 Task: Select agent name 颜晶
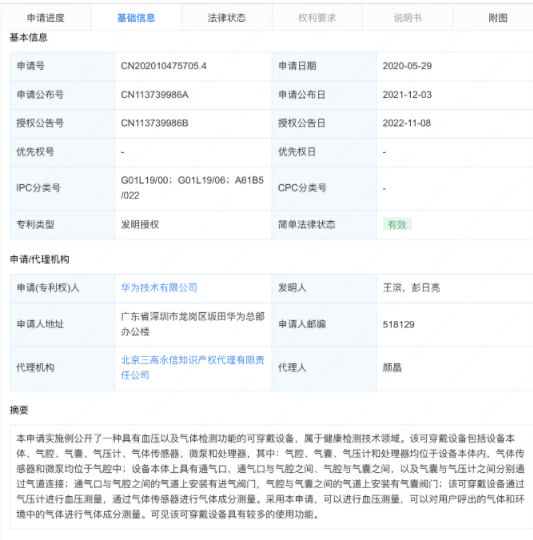click(x=392, y=367)
